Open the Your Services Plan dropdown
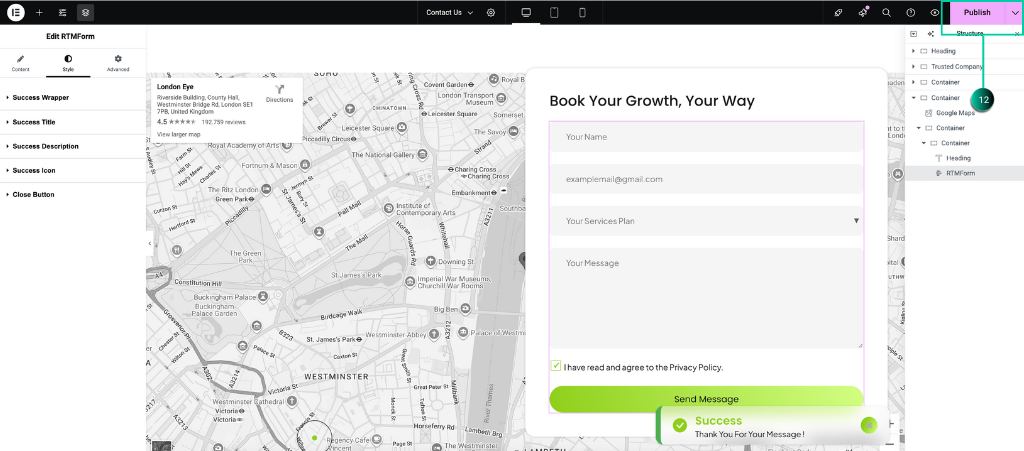1024x451 pixels. pyautogui.click(x=705, y=221)
